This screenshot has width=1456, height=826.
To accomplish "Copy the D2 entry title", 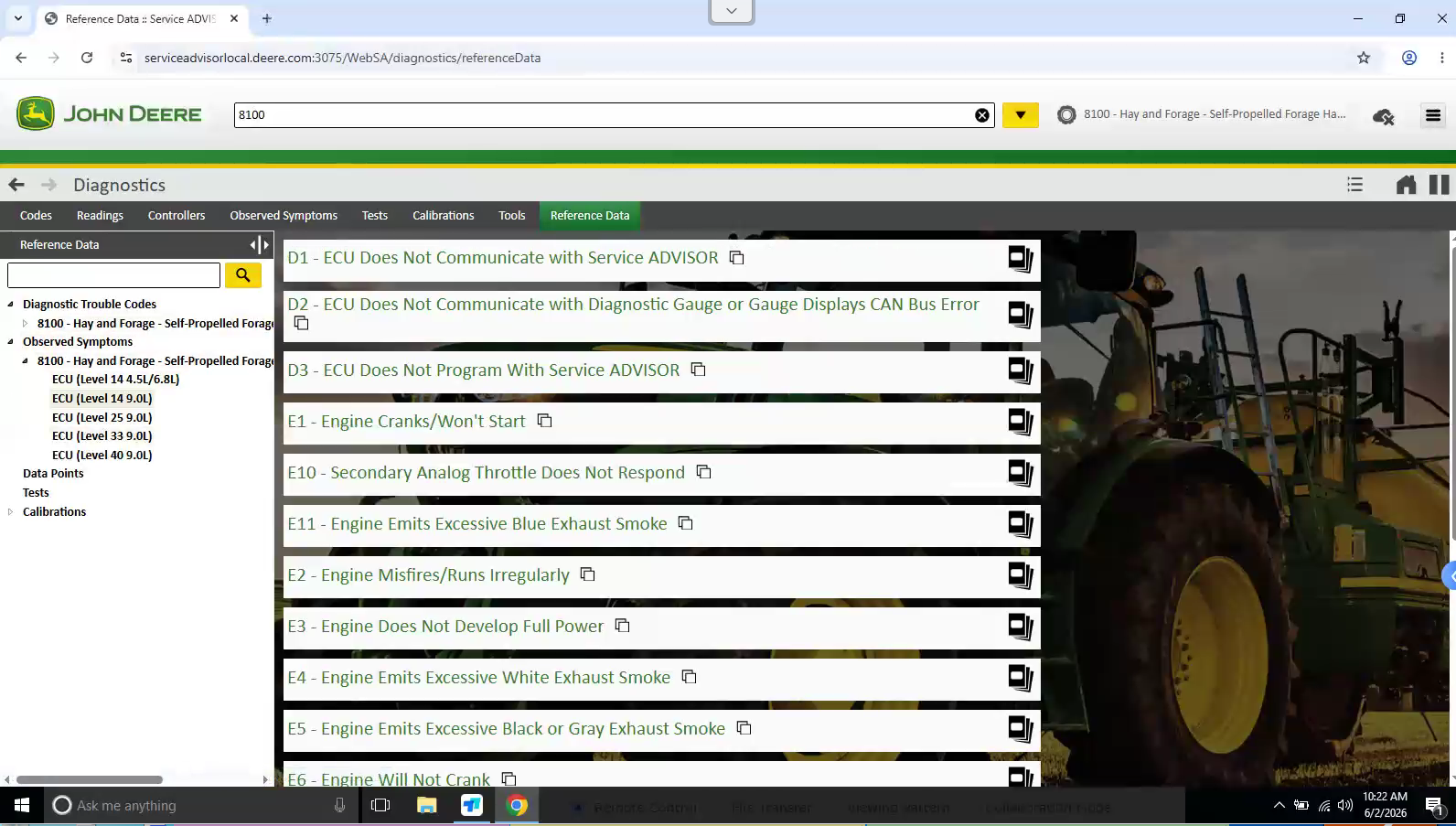I will pyautogui.click(x=301, y=323).
